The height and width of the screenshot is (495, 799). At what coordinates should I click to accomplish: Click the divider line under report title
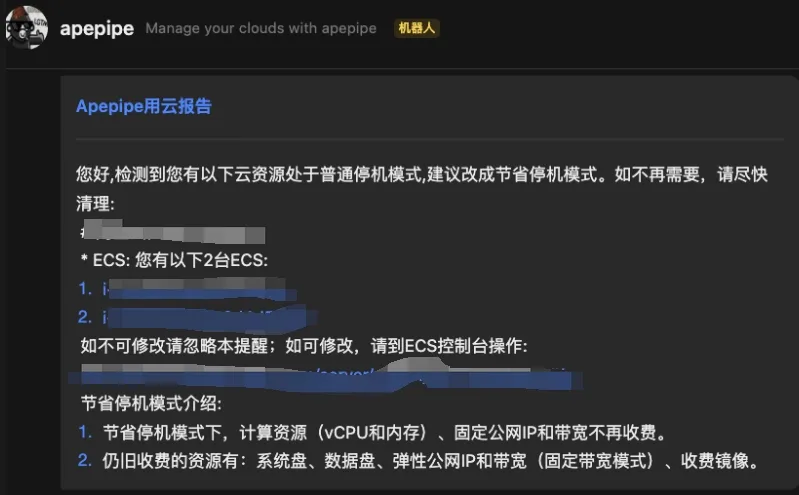[x=430, y=139]
